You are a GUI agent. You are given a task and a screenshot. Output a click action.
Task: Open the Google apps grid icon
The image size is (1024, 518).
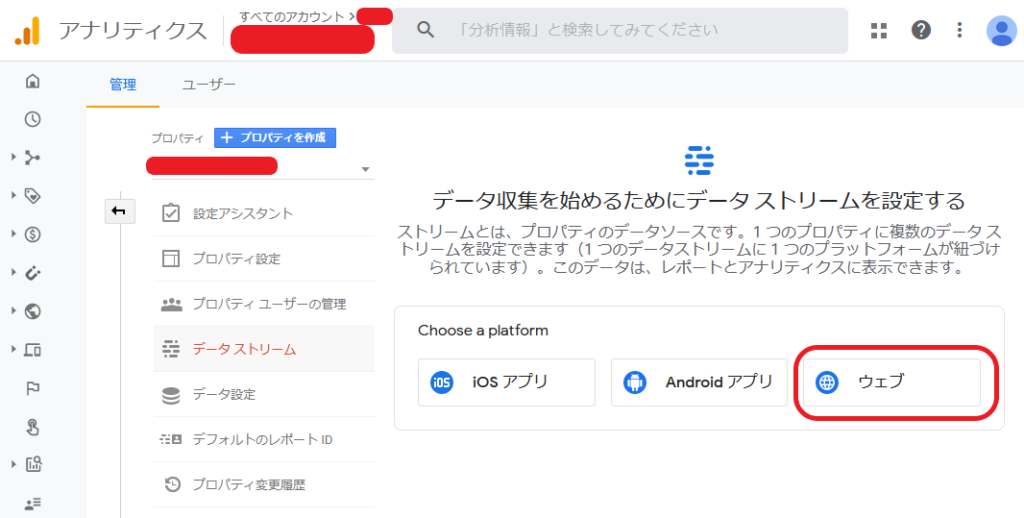coord(879,30)
